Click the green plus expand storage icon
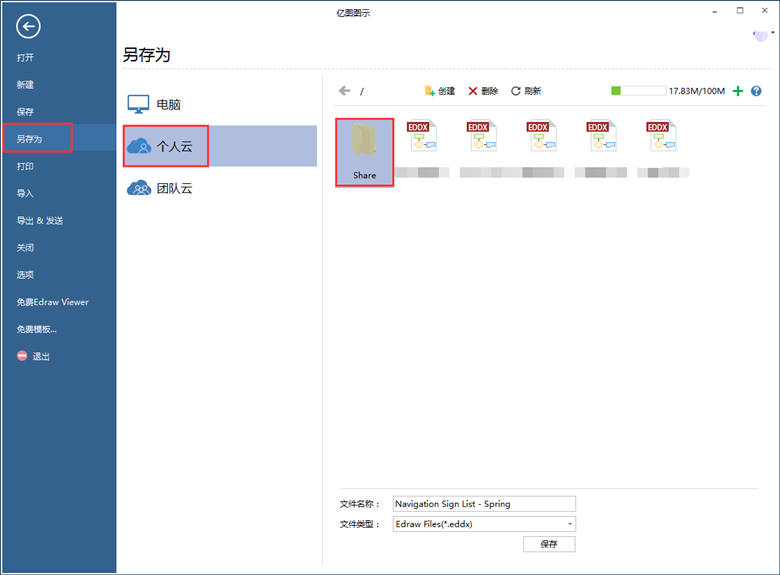 click(738, 91)
